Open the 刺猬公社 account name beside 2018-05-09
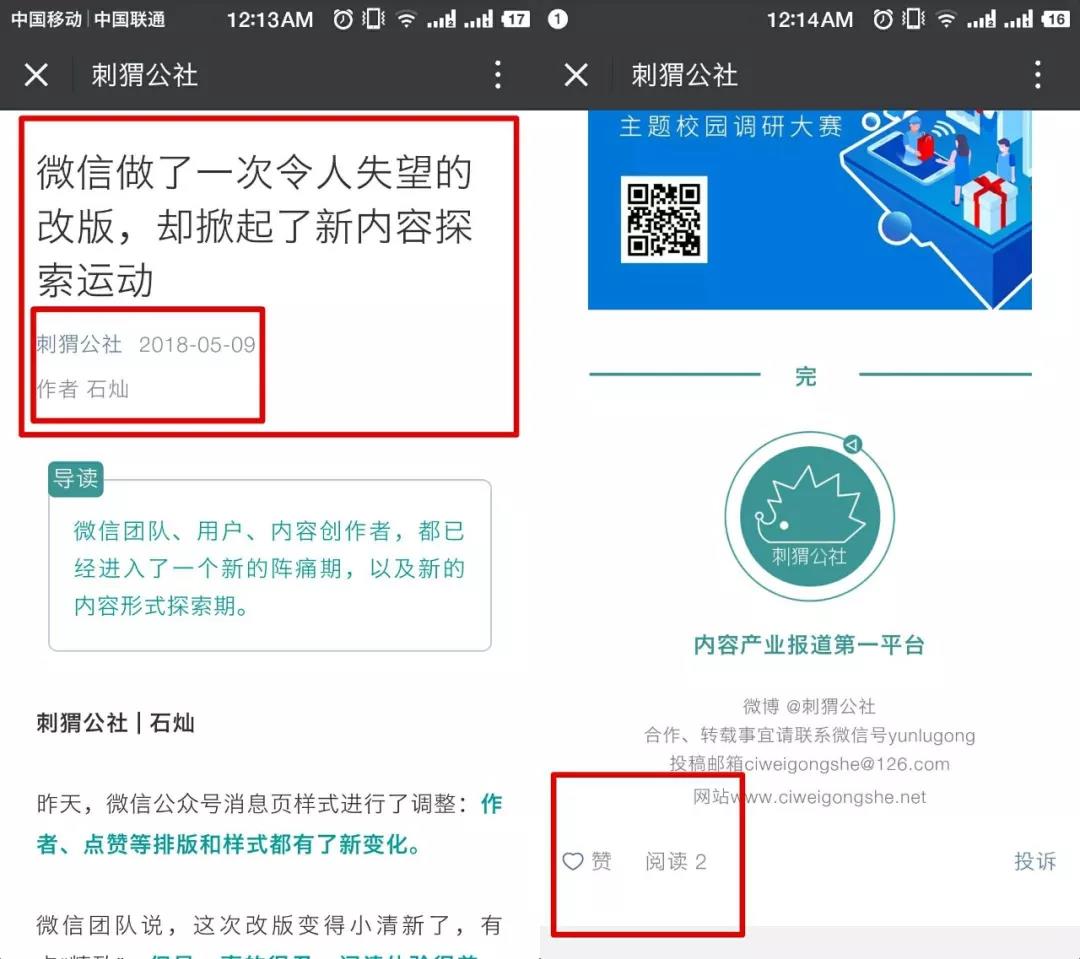This screenshot has height=959, width=1080. tap(79, 345)
